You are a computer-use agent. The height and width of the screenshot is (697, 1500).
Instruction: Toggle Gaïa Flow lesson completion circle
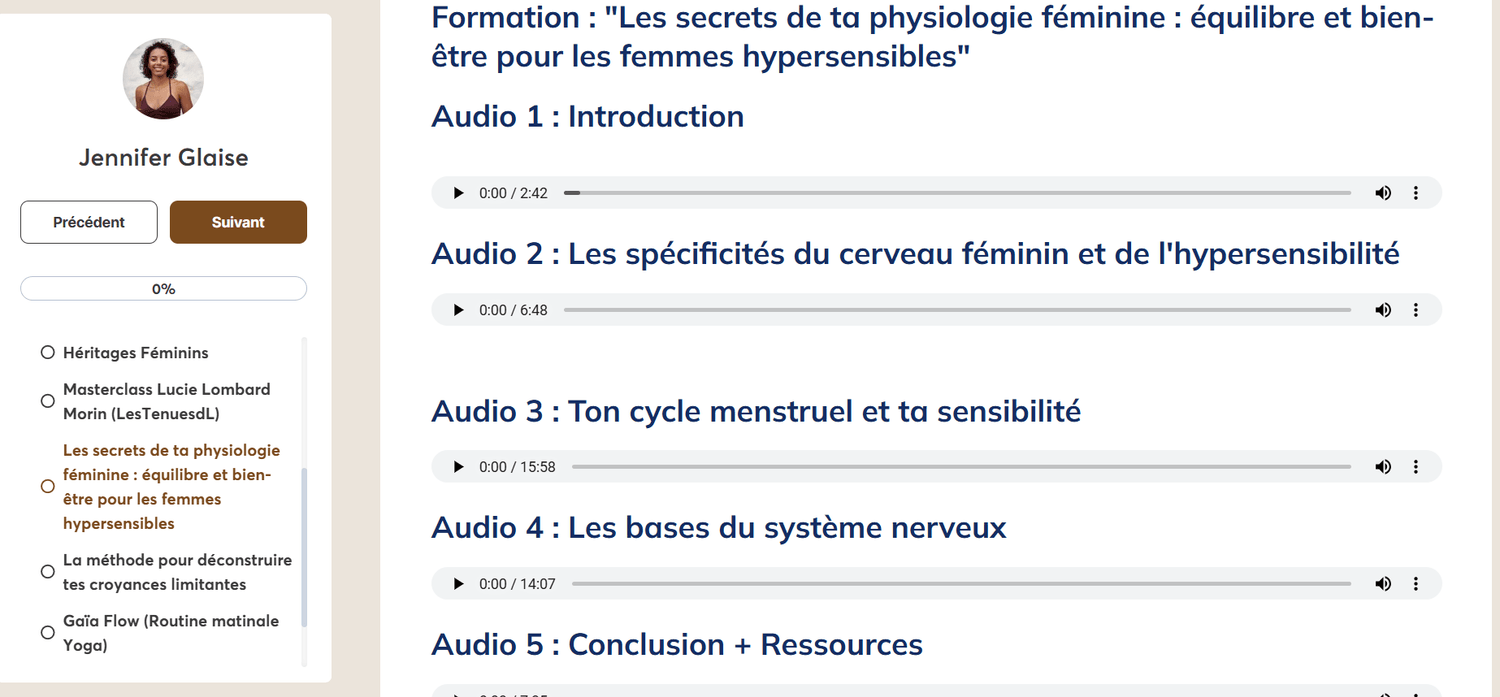[x=47, y=633]
